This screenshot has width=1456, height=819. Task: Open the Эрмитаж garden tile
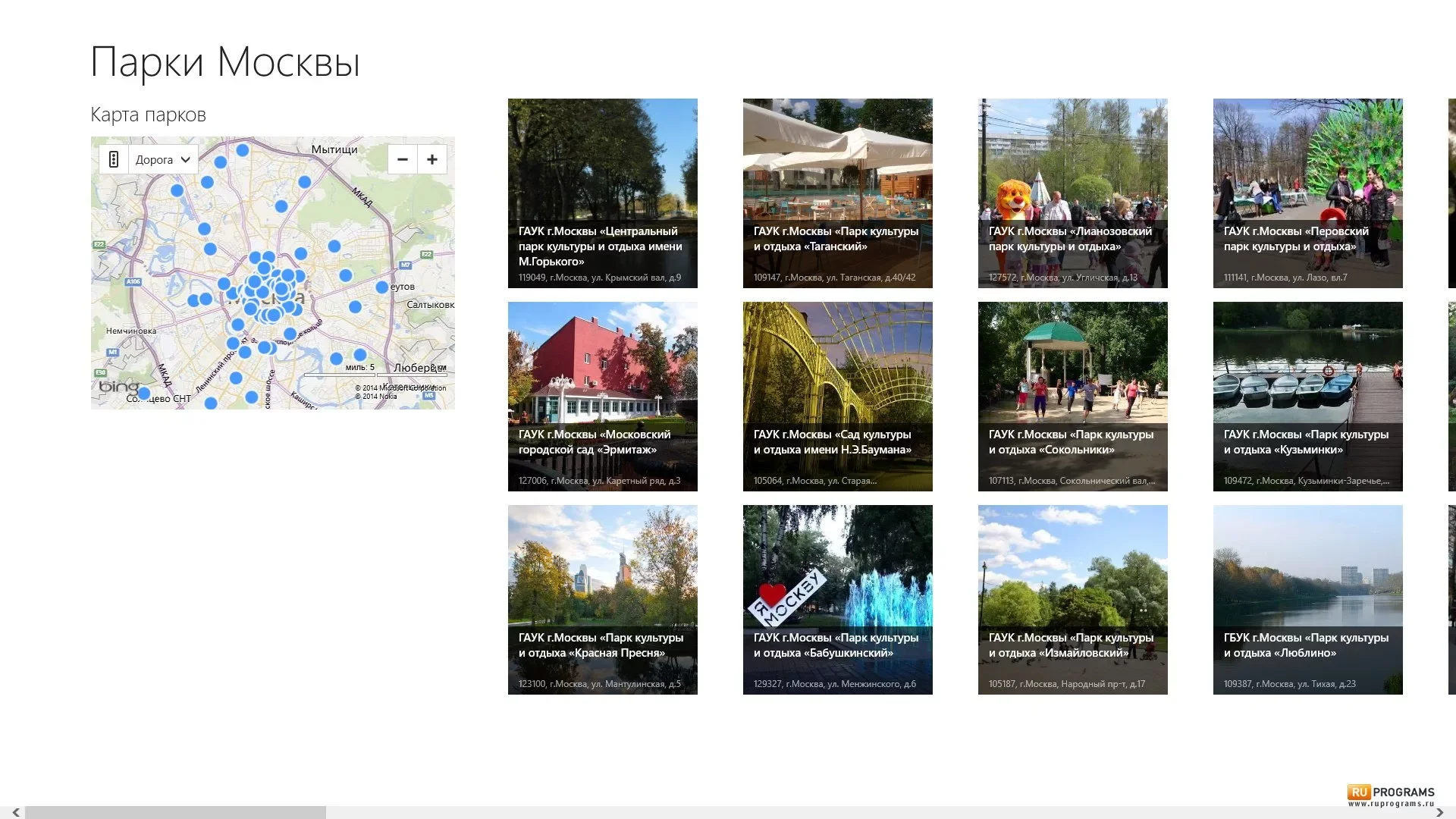[x=603, y=397]
